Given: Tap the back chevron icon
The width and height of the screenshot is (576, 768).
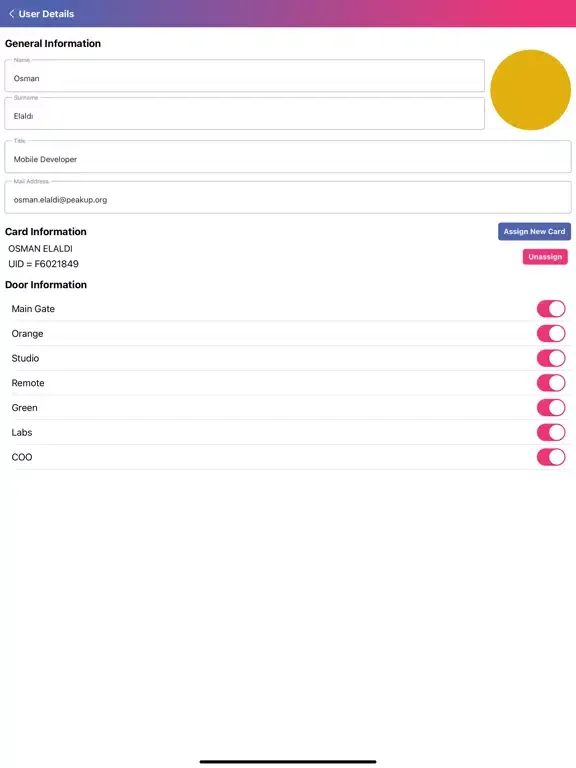Looking at the screenshot, I should click(x=11, y=14).
